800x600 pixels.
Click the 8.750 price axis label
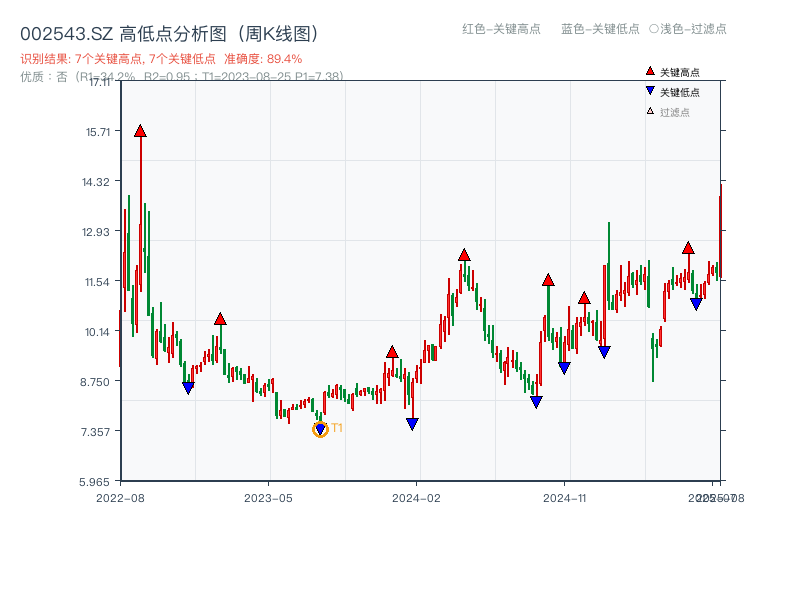point(95,382)
